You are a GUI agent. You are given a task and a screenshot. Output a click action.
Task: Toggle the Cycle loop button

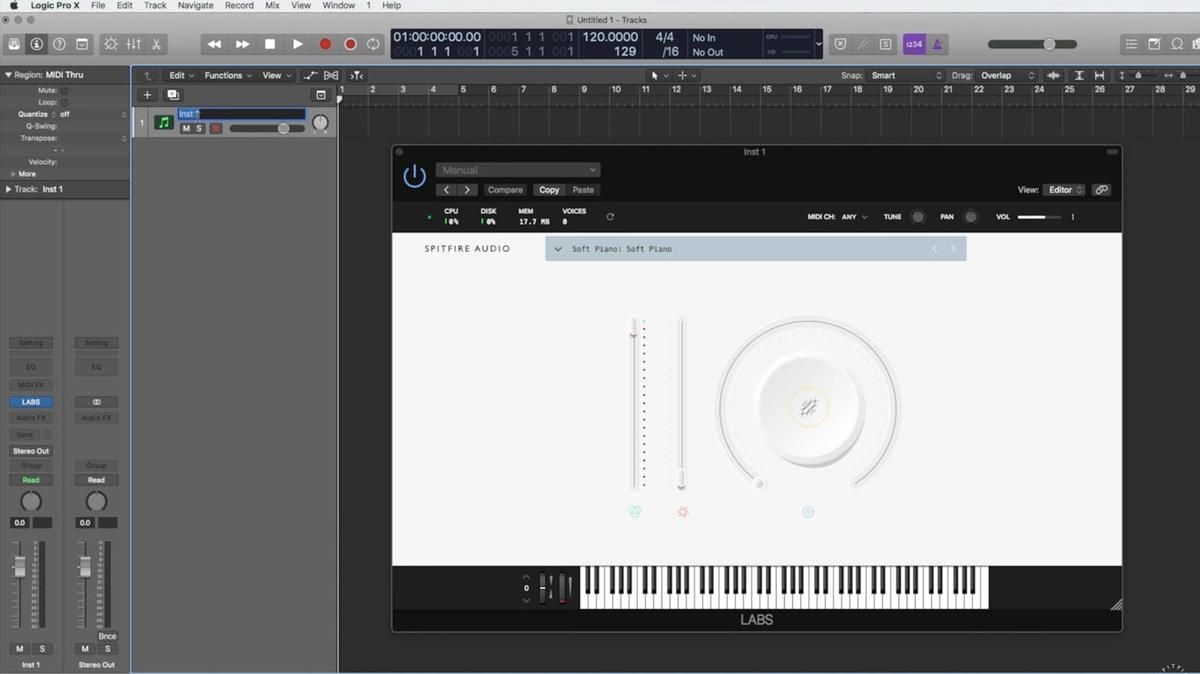(x=373, y=44)
